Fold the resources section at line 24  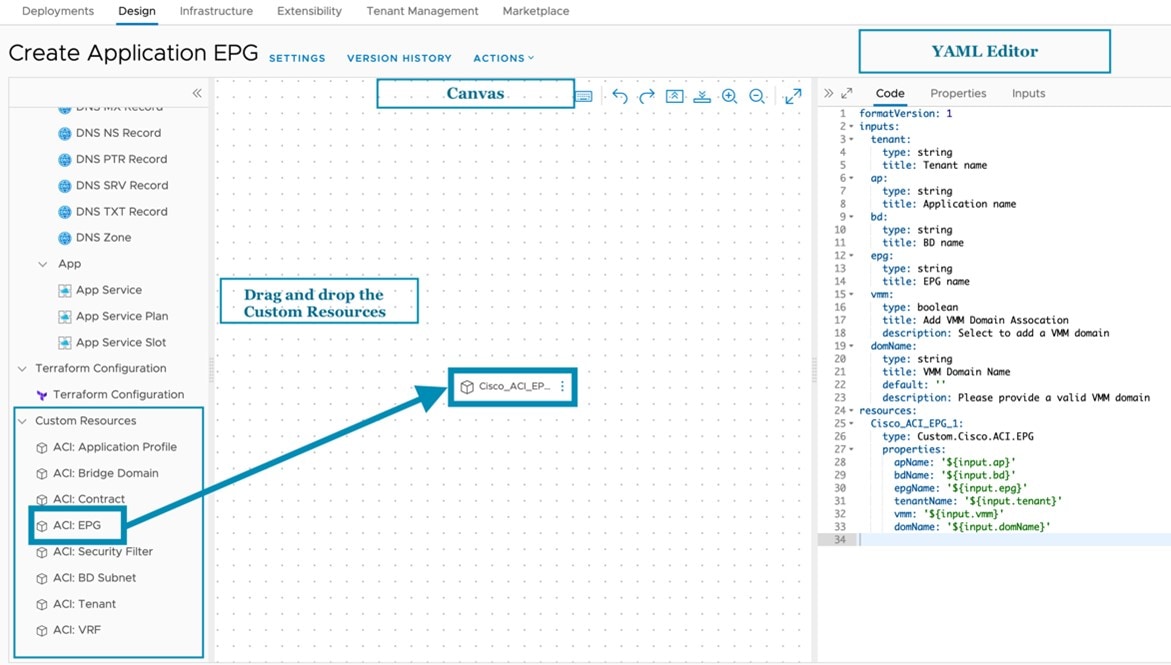click(851, 410)
